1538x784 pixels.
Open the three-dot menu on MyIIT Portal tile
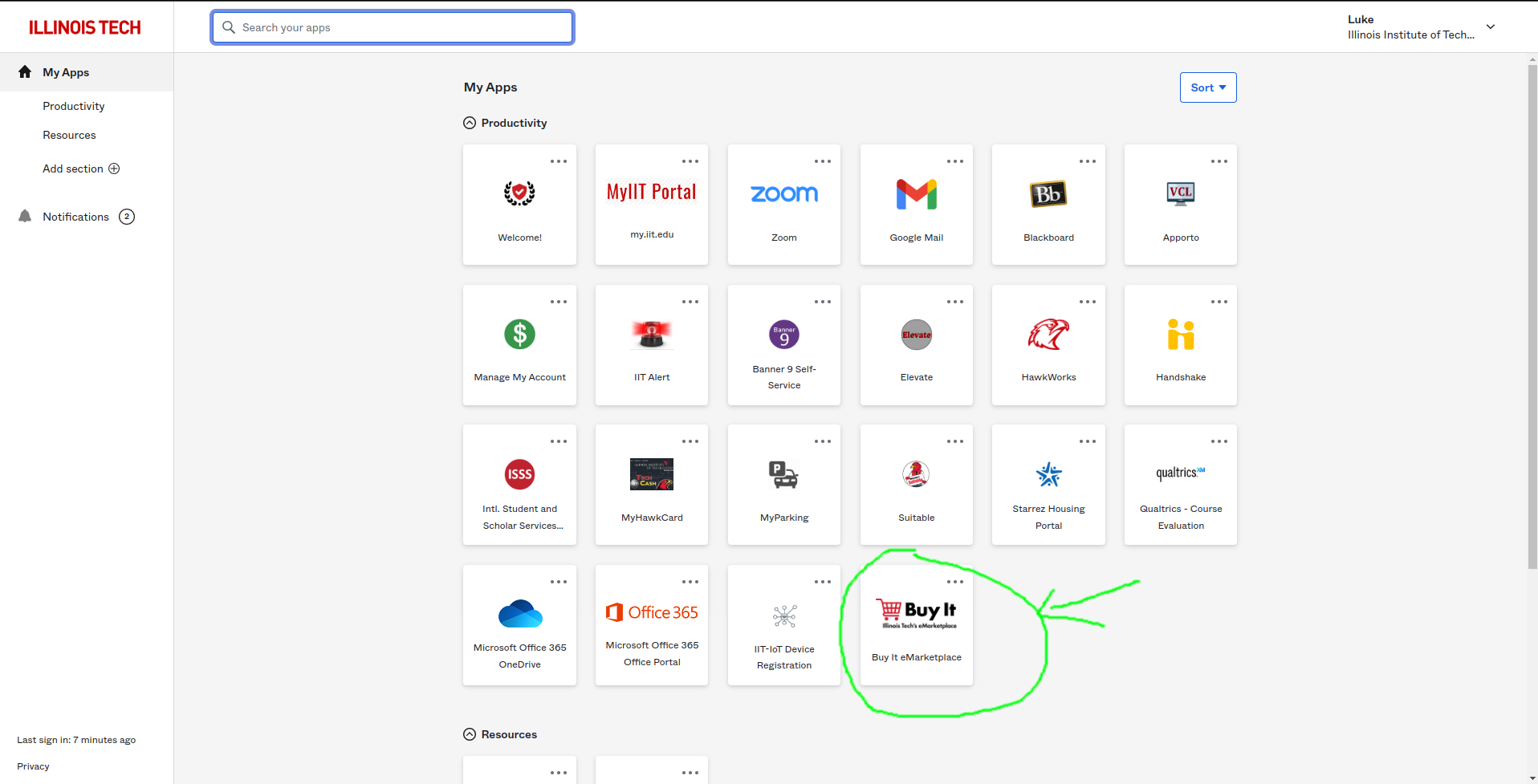pos(690,161)
